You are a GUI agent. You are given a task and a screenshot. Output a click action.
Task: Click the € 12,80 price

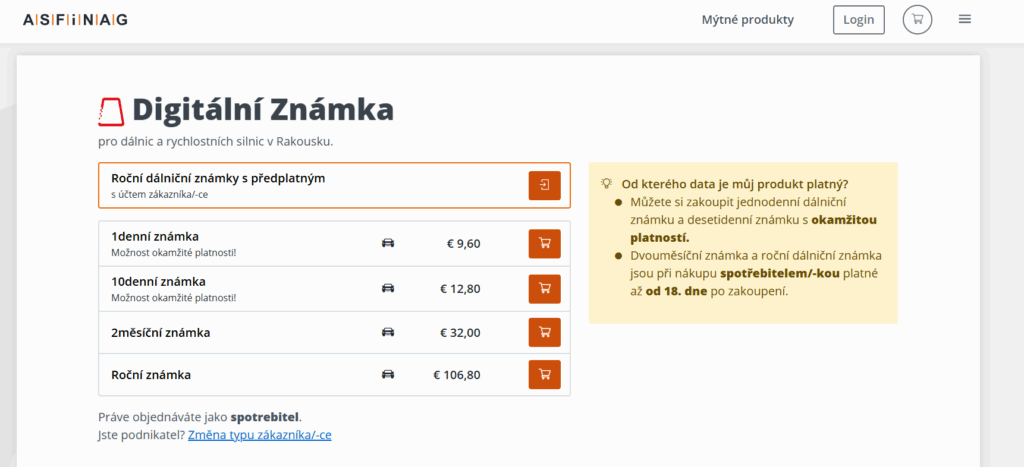(x=460, y=288)
